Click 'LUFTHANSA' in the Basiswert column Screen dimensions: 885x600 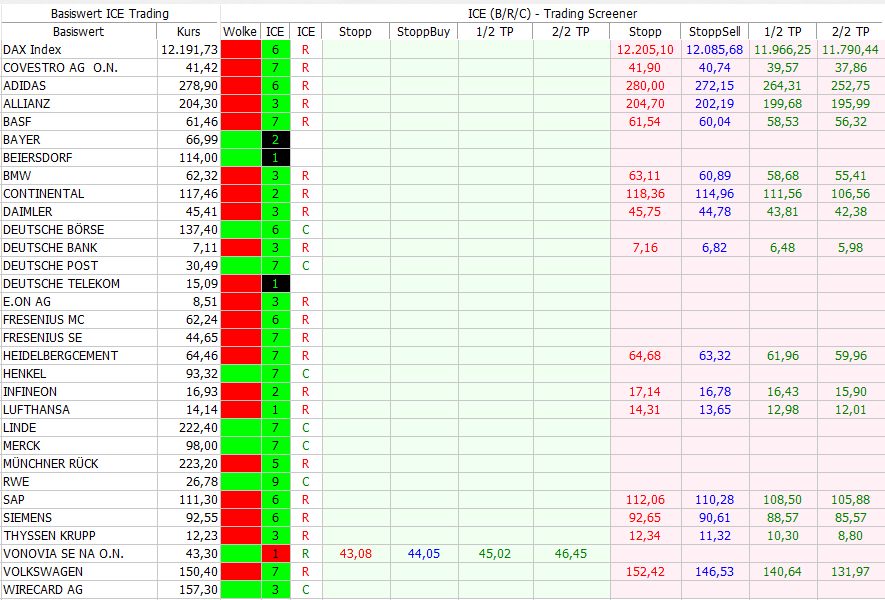click(36, 410)
